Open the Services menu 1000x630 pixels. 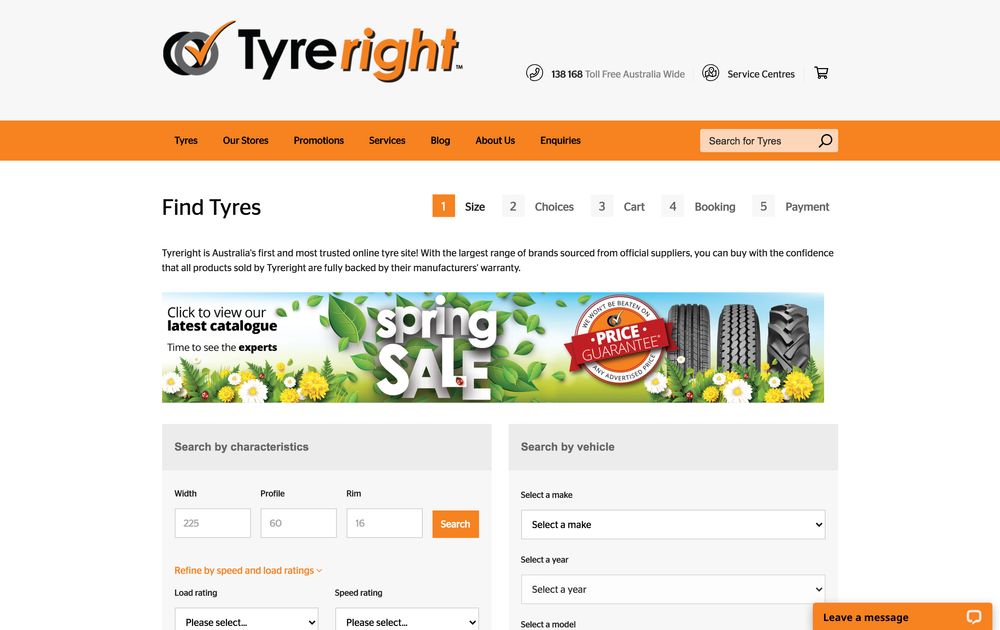coord(387,140)
